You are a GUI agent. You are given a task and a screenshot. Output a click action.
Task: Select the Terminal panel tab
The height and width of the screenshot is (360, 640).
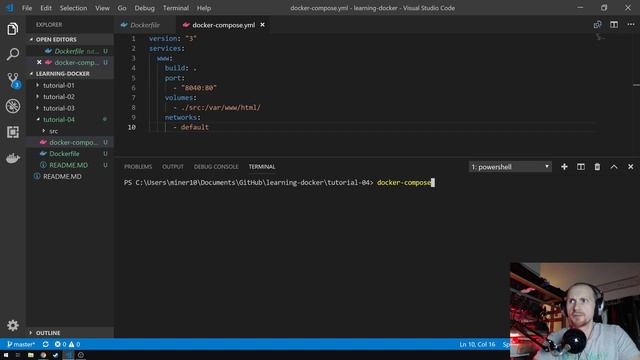point(262,167)
